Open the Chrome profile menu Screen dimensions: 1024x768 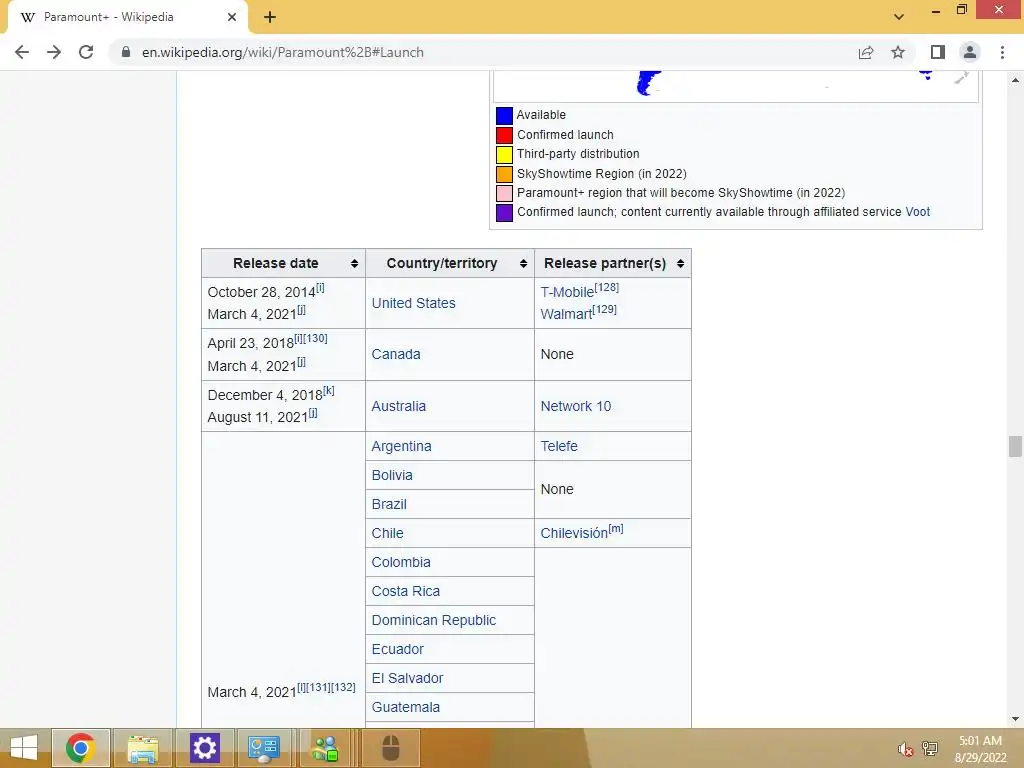tap(970, 52)
